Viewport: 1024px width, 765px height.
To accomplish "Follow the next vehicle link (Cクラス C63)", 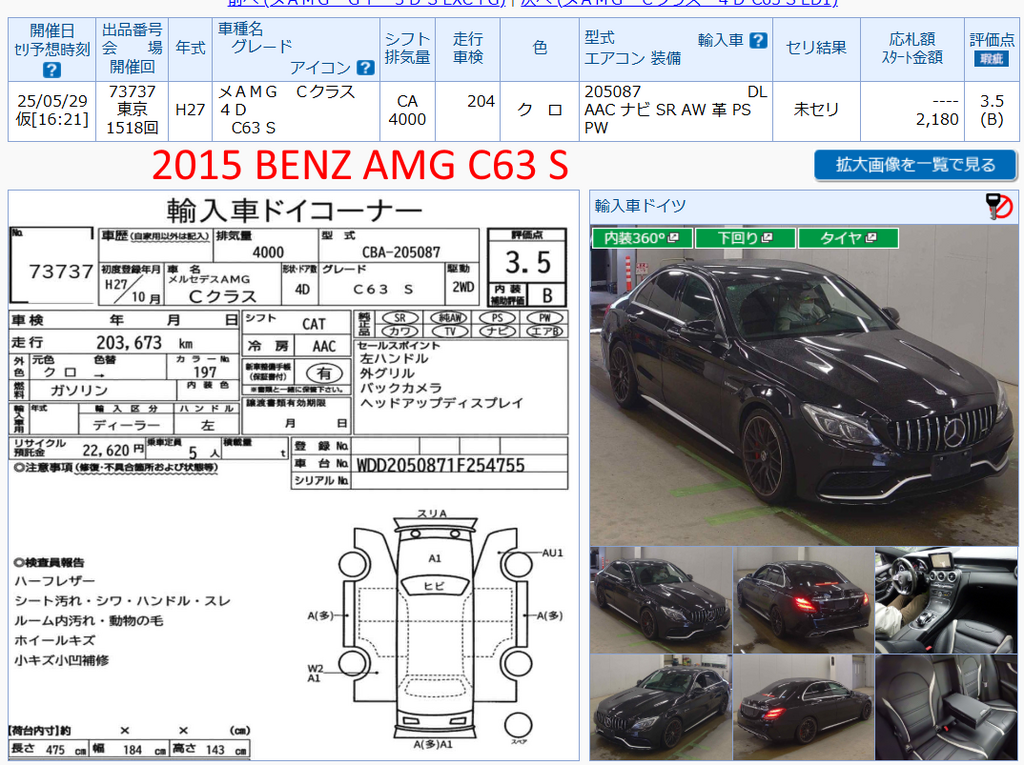I will coord(679,3).
